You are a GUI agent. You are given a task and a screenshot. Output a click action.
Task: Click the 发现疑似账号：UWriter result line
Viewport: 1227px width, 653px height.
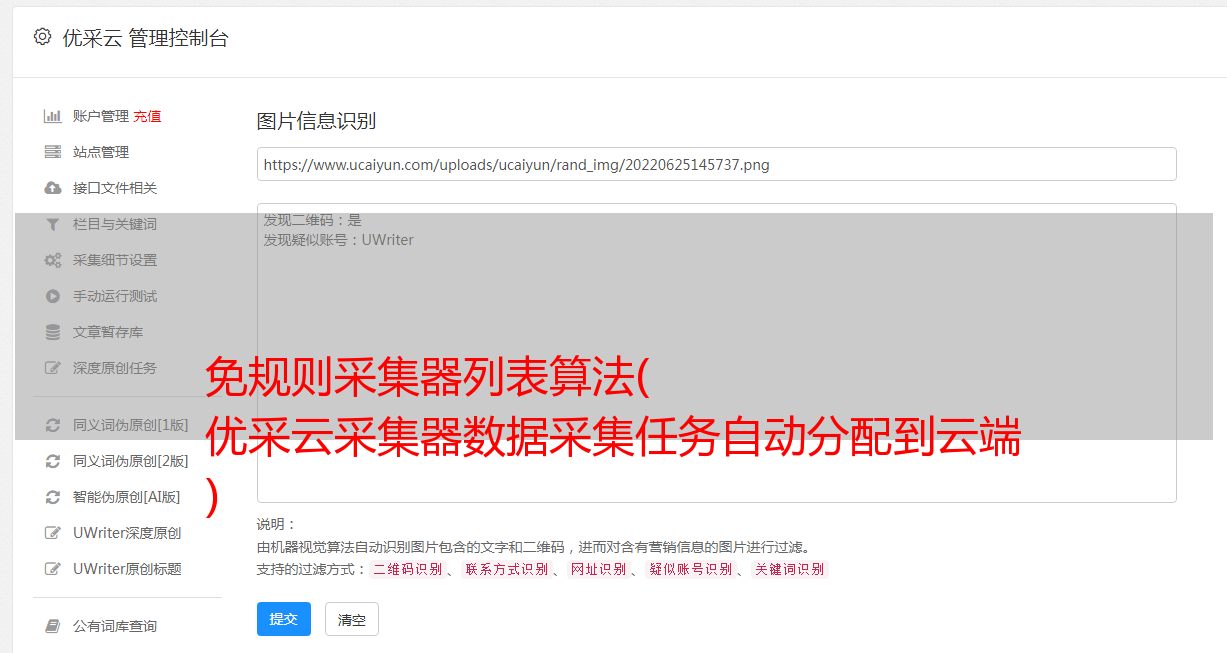point(339,240)
